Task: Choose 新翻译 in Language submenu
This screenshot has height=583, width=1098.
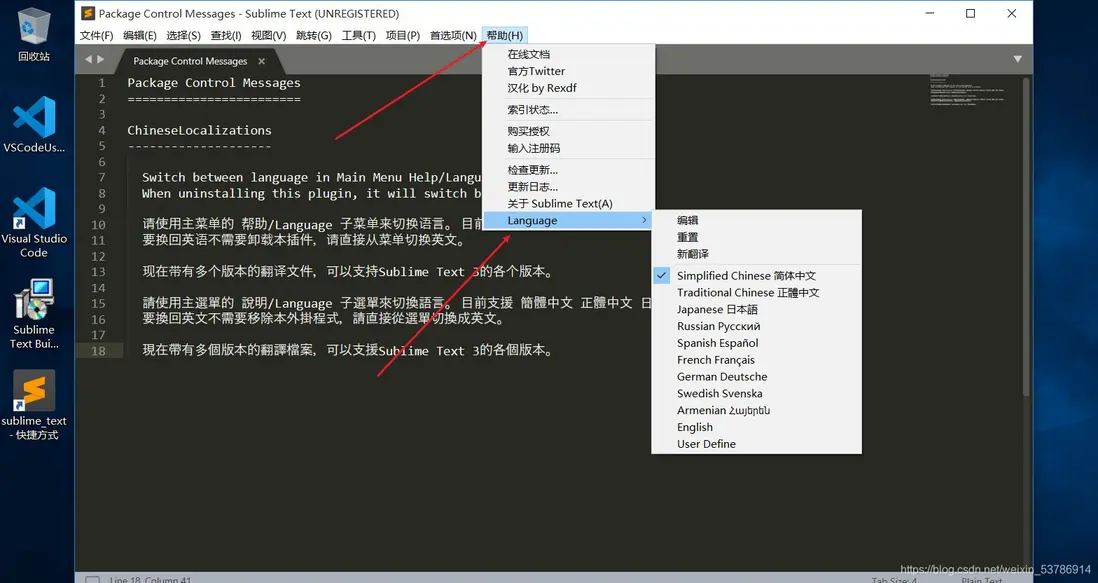Action: click(756, 253)
